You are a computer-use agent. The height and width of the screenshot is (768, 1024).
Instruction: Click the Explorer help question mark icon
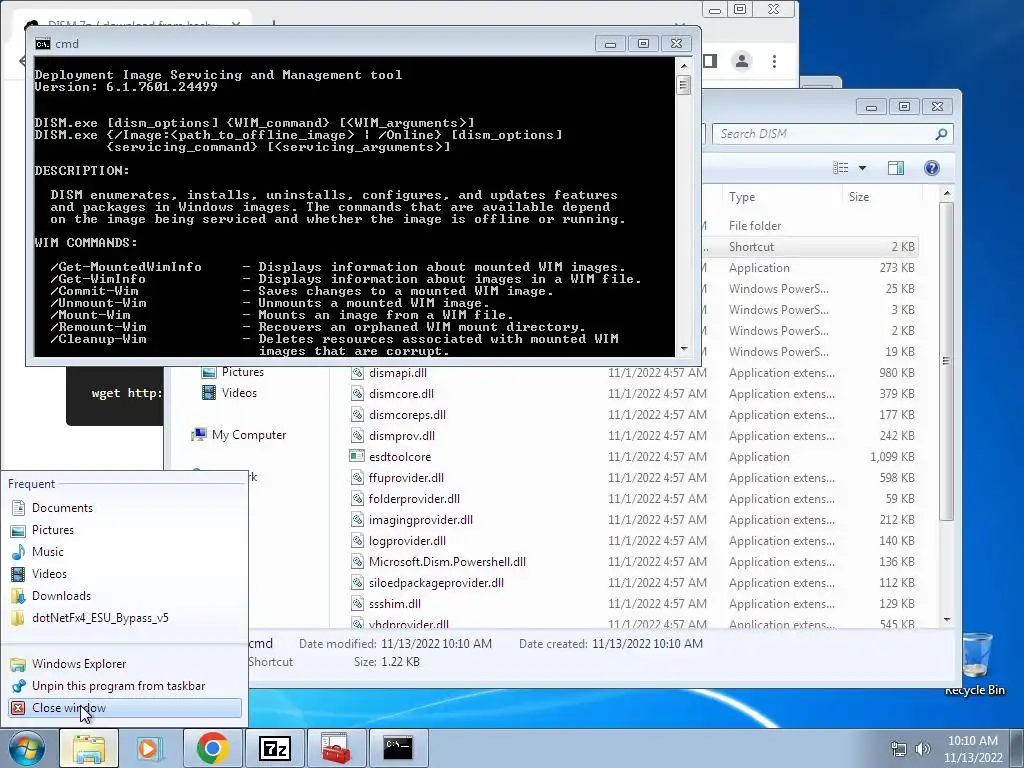(932, 168)
